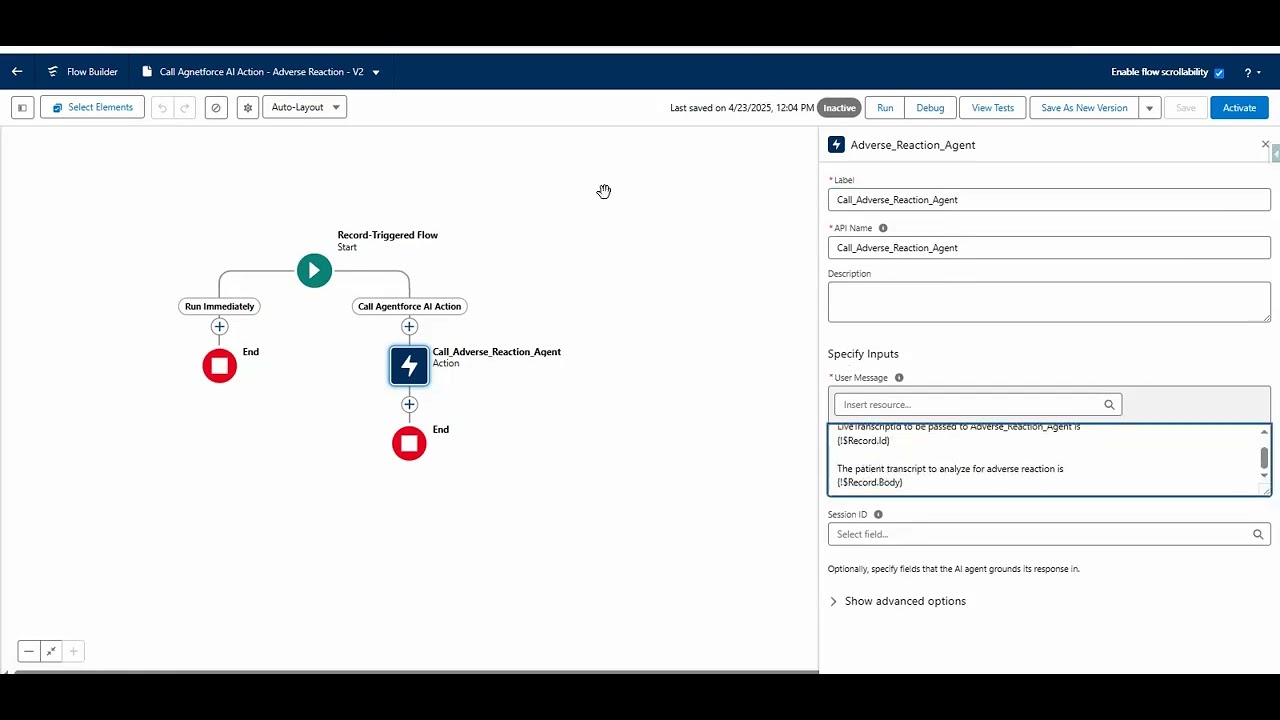Click the flow document icon in the header

click(147, 72)
